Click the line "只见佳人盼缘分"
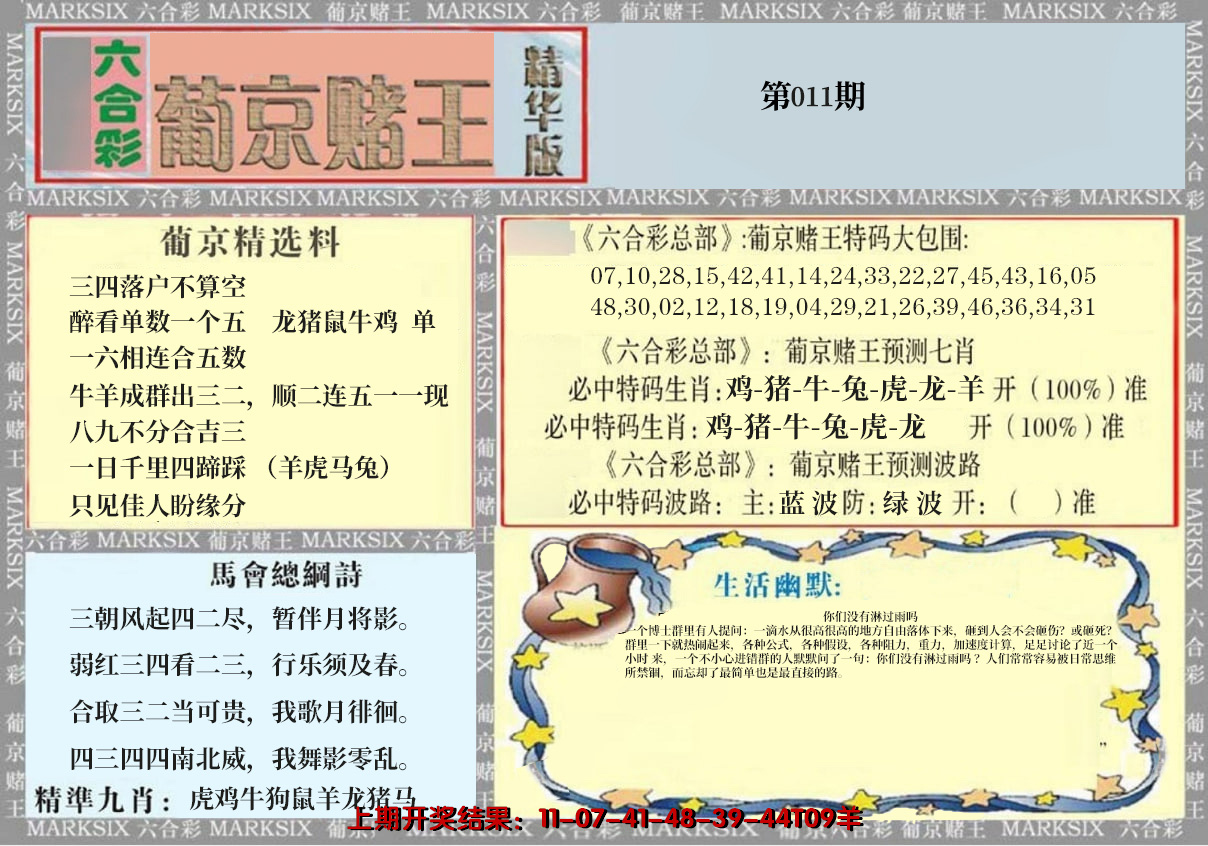The image size is (1208, 846). pyautogui.click(x=157, y=505)
